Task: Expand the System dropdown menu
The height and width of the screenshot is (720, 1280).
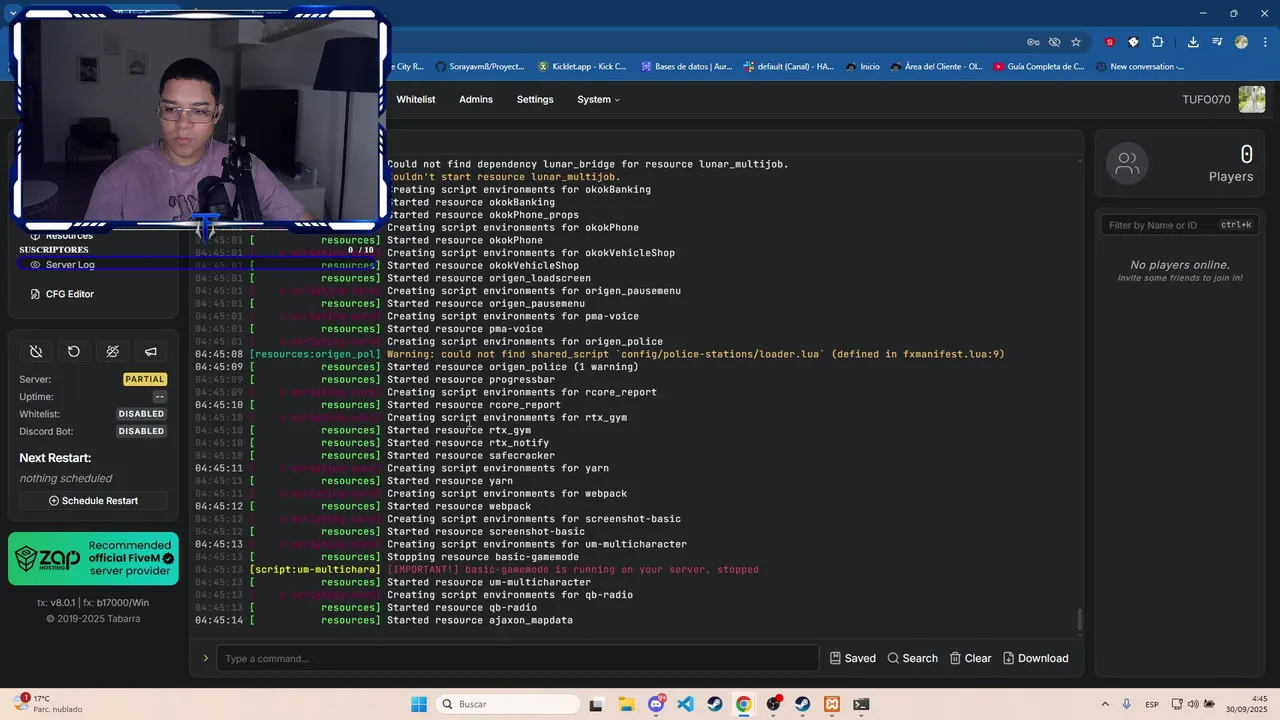Action: [x=598, y=100]
